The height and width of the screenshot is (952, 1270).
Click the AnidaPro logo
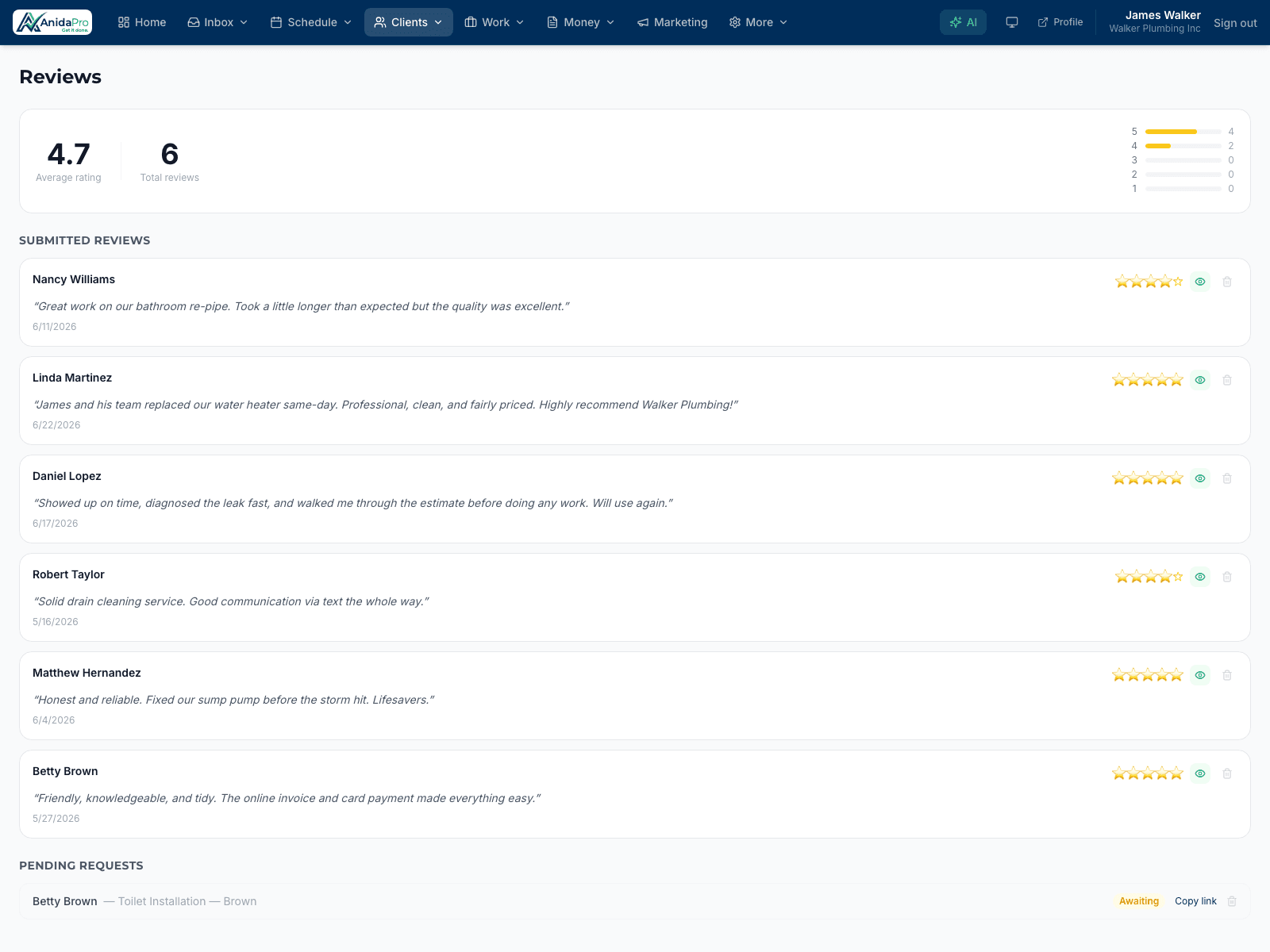coord(52,22)
